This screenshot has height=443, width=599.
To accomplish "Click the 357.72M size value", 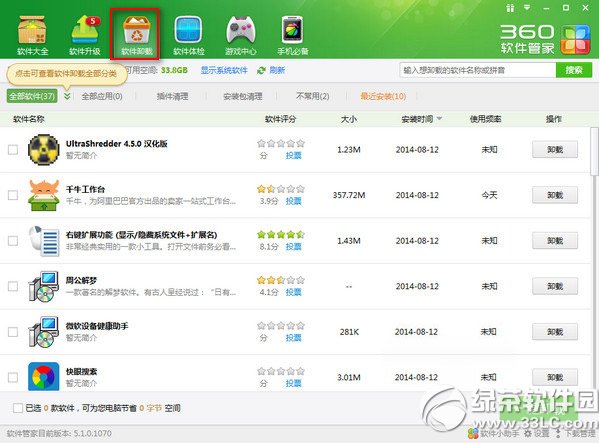I will [349, 195].
